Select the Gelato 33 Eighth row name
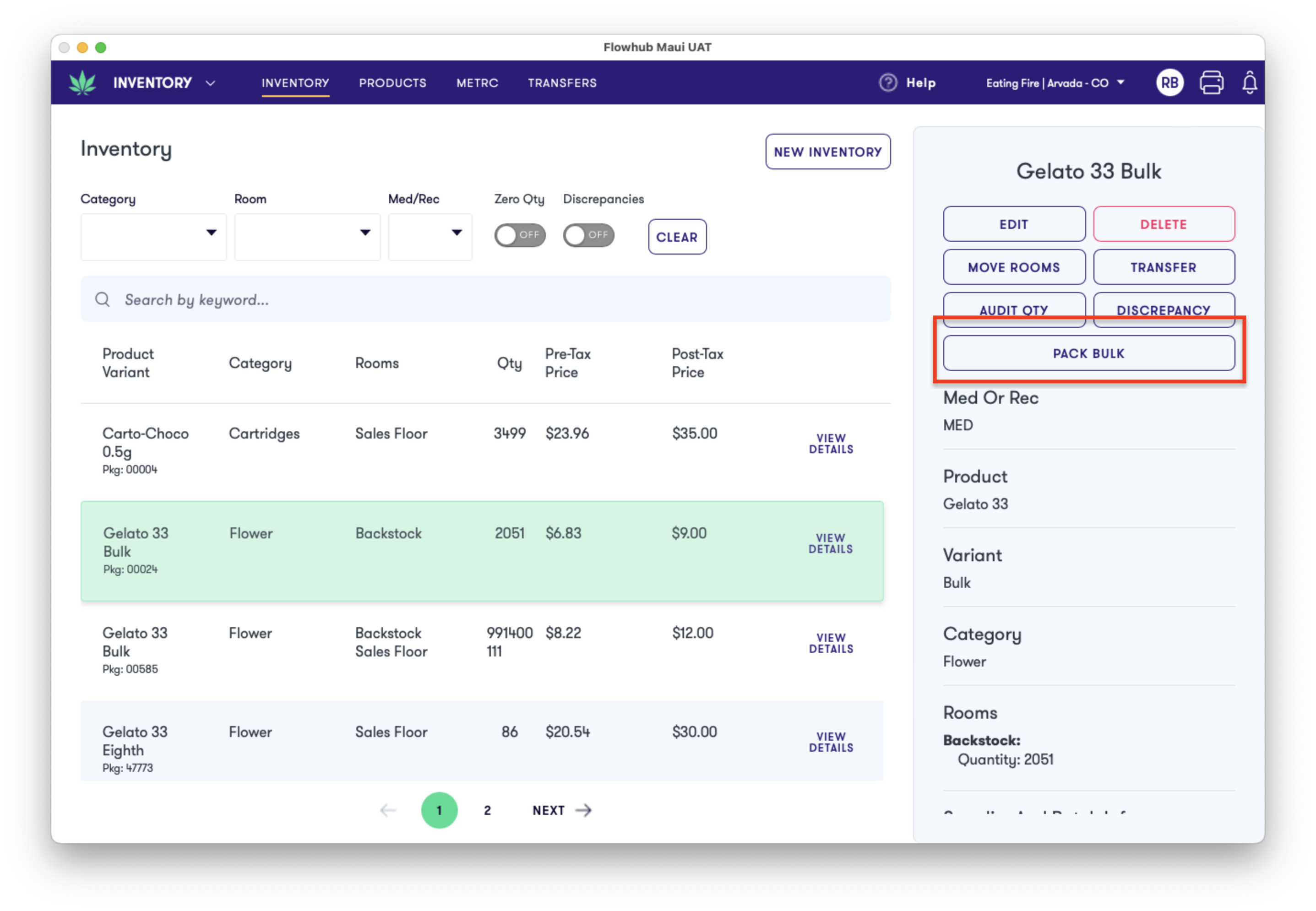Image resolution: width=1316 pixels, height=911 pixels. [135, 741]
